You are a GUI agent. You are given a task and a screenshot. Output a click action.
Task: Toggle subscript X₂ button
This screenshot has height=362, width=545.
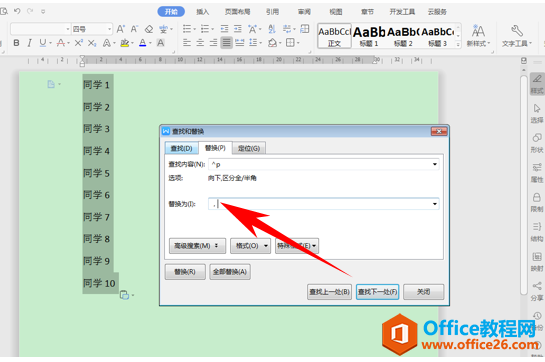click(92, 43)
